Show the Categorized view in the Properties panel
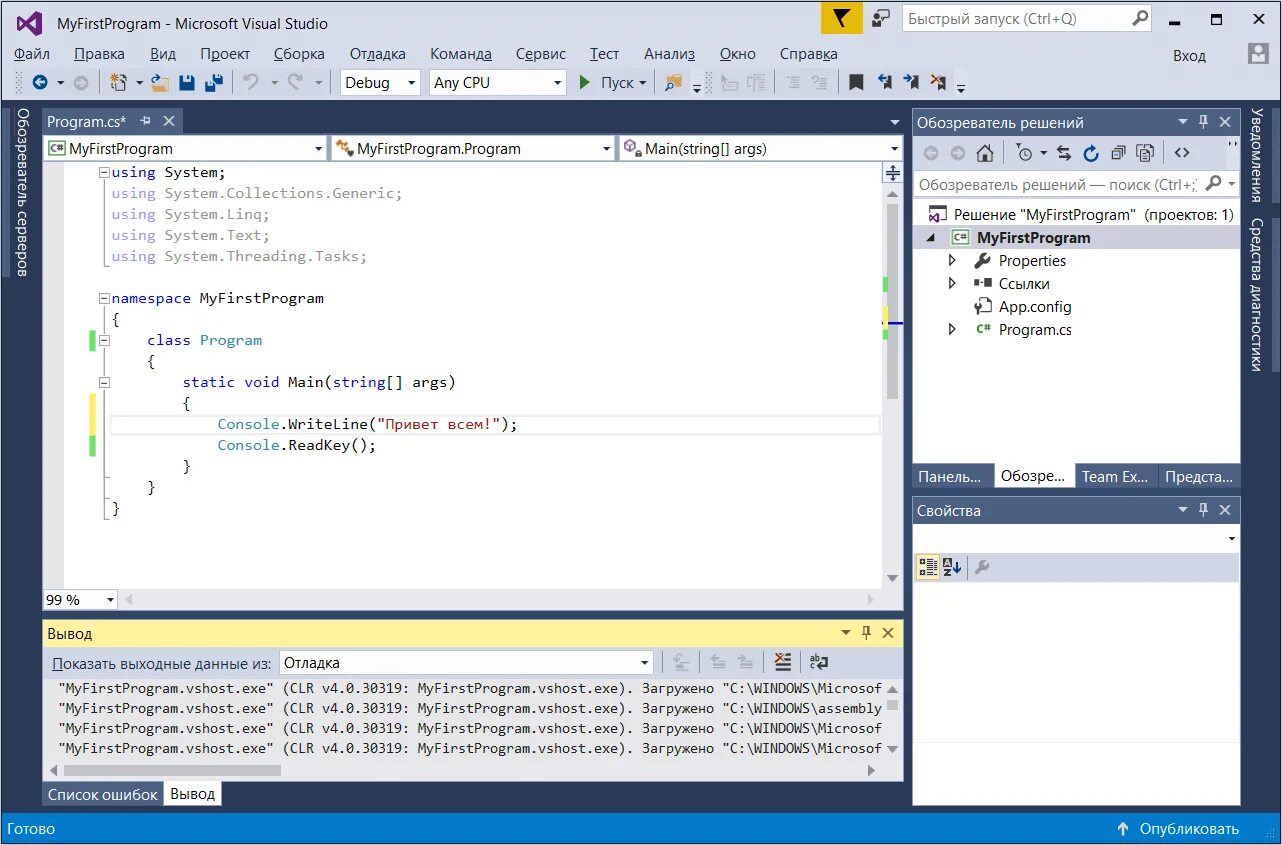 pyautogui.click(x=928, y=568)
